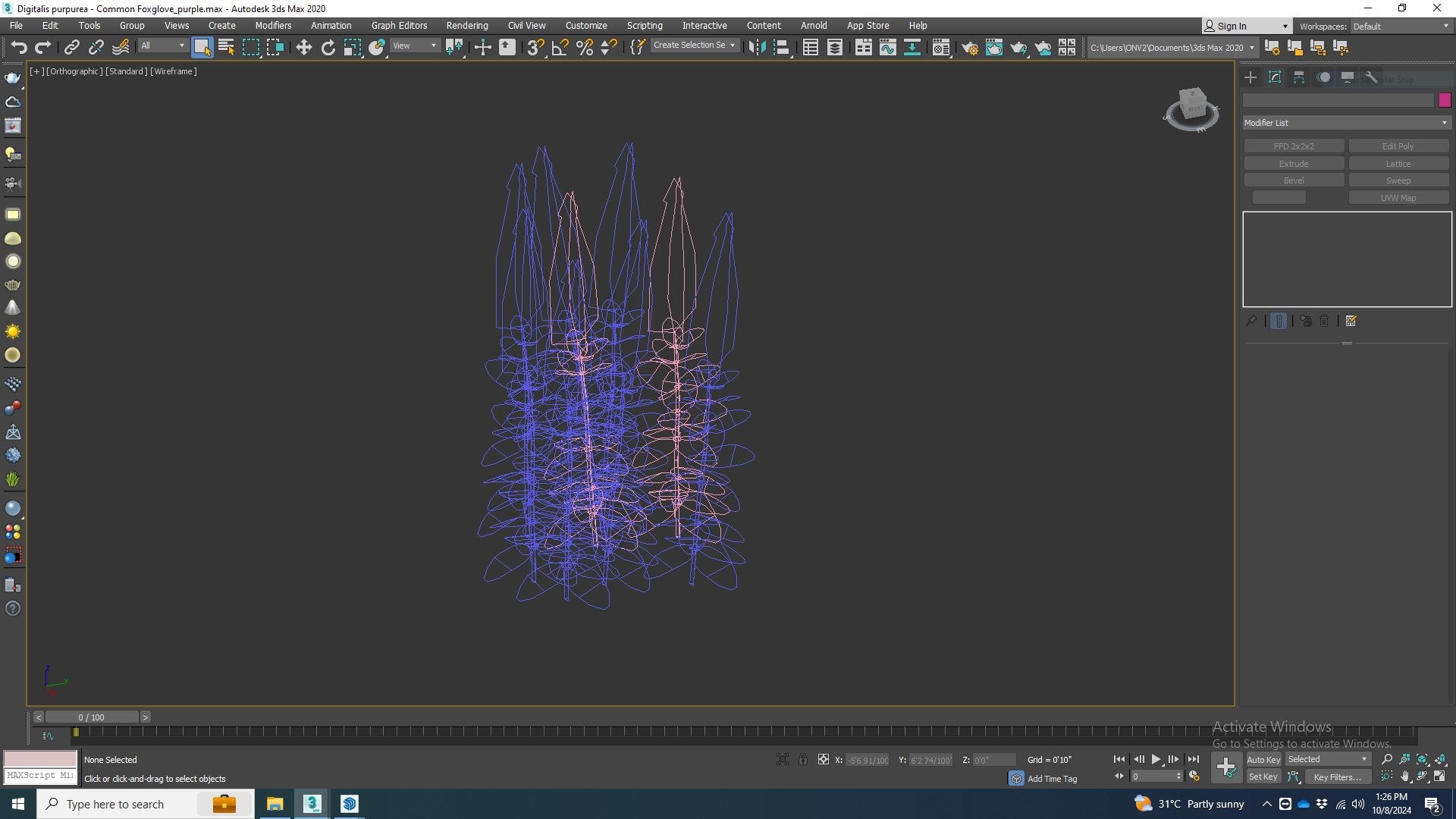The width and height of the screenshot is (1456, 819).
Task: Open the Create command panel tab
Action: (x=1250, y=77)
